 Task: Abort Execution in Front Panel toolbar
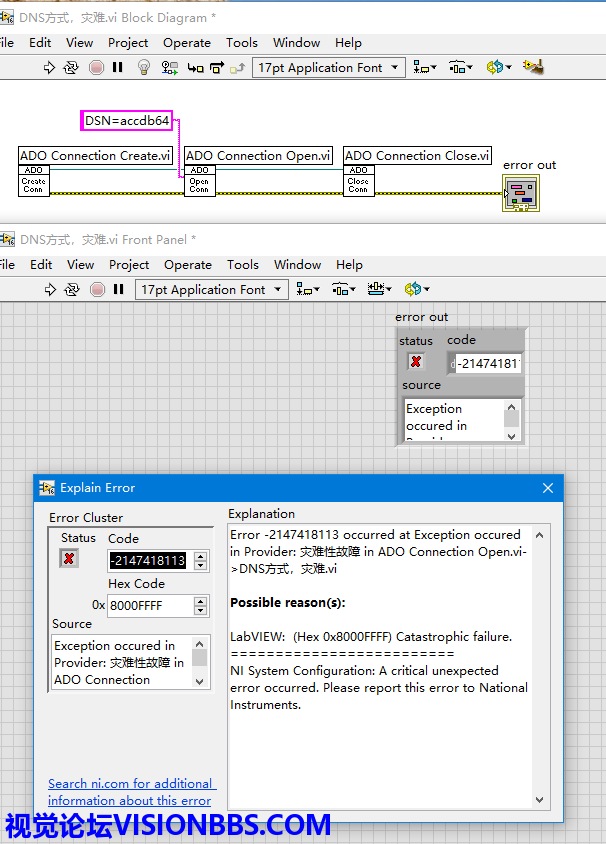point(97,290)
